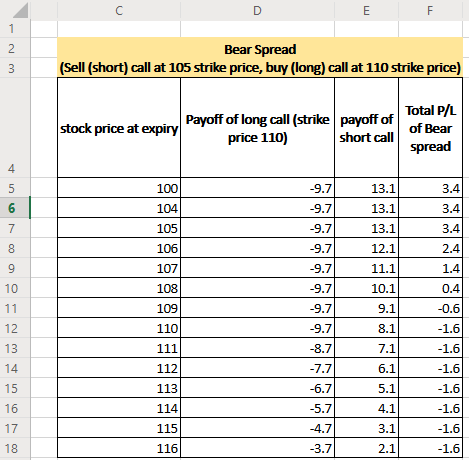Viewport: 469px width, 460px height.
Task: Select stock price cell 111
Action: coord(119,348)
